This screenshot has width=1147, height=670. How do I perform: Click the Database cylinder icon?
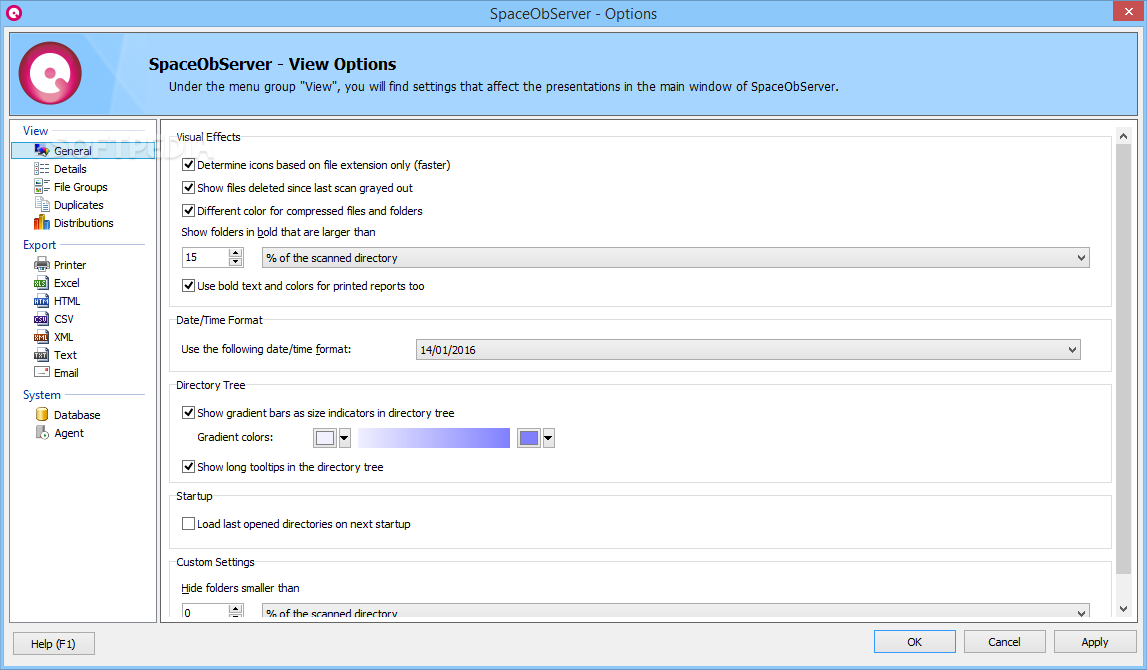[42, 415]
